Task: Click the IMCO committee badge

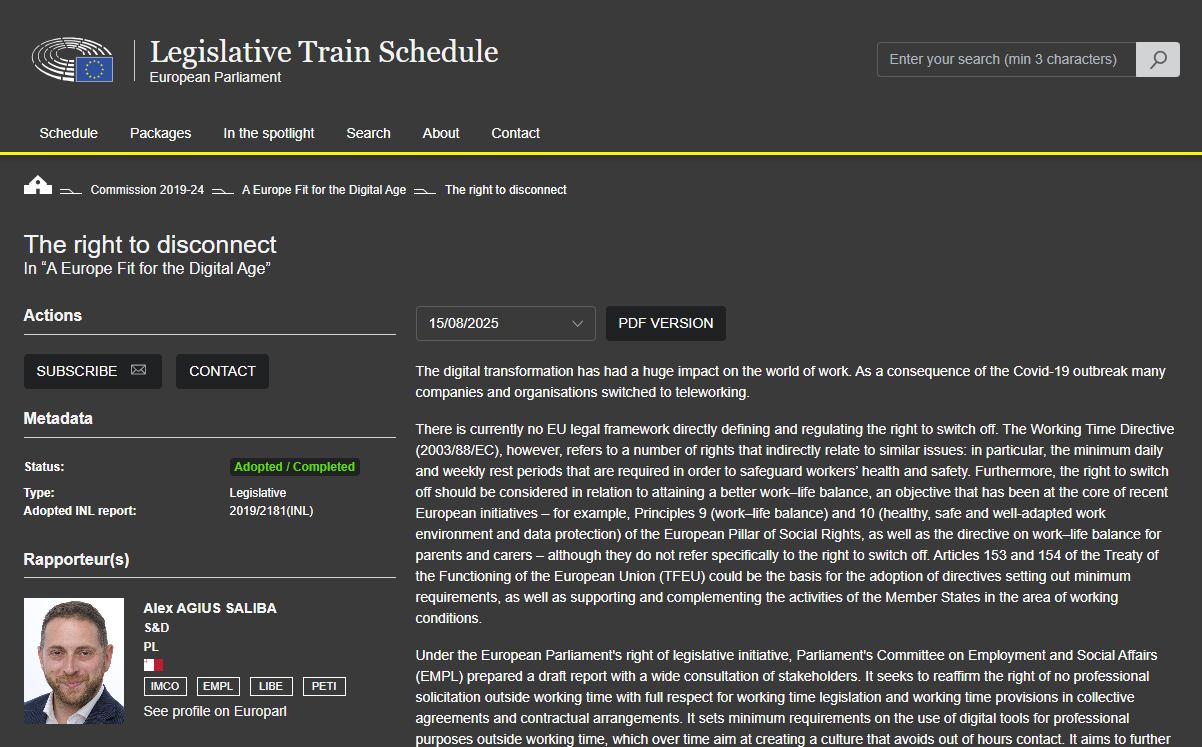Action: [166, 686]
